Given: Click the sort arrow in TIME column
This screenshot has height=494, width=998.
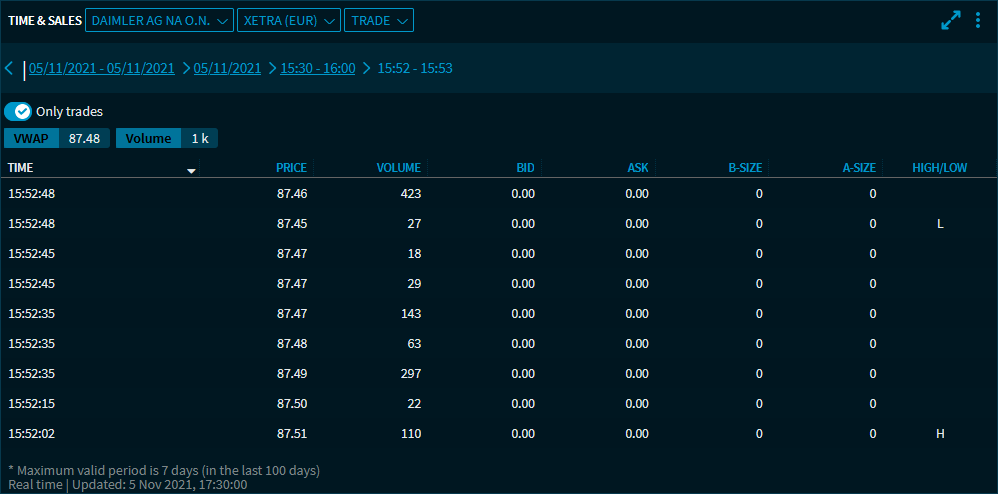Looking at the screenshot, I should point(191,171).
